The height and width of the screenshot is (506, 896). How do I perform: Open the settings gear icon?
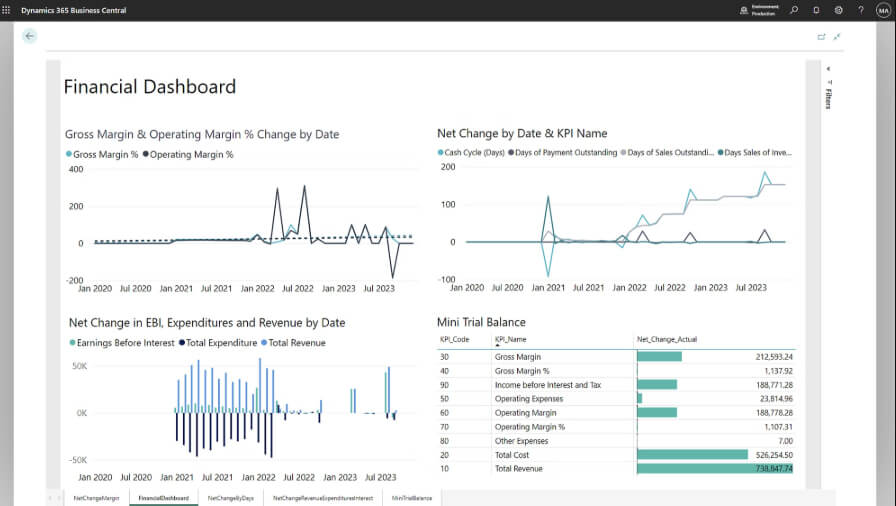(x=838, y=10)
